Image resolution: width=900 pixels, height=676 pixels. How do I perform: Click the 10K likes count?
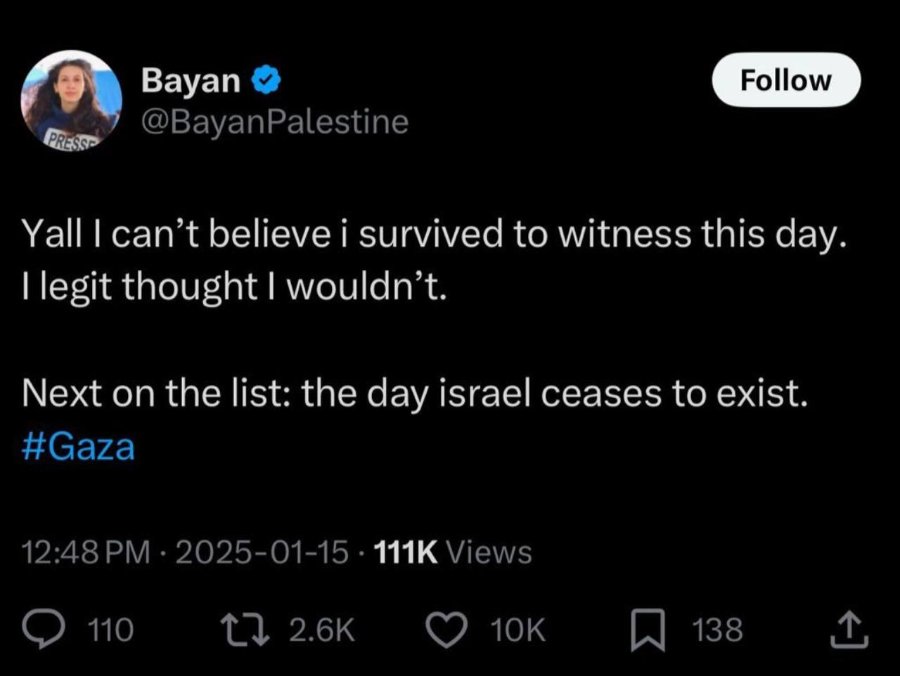click(518, 630)
